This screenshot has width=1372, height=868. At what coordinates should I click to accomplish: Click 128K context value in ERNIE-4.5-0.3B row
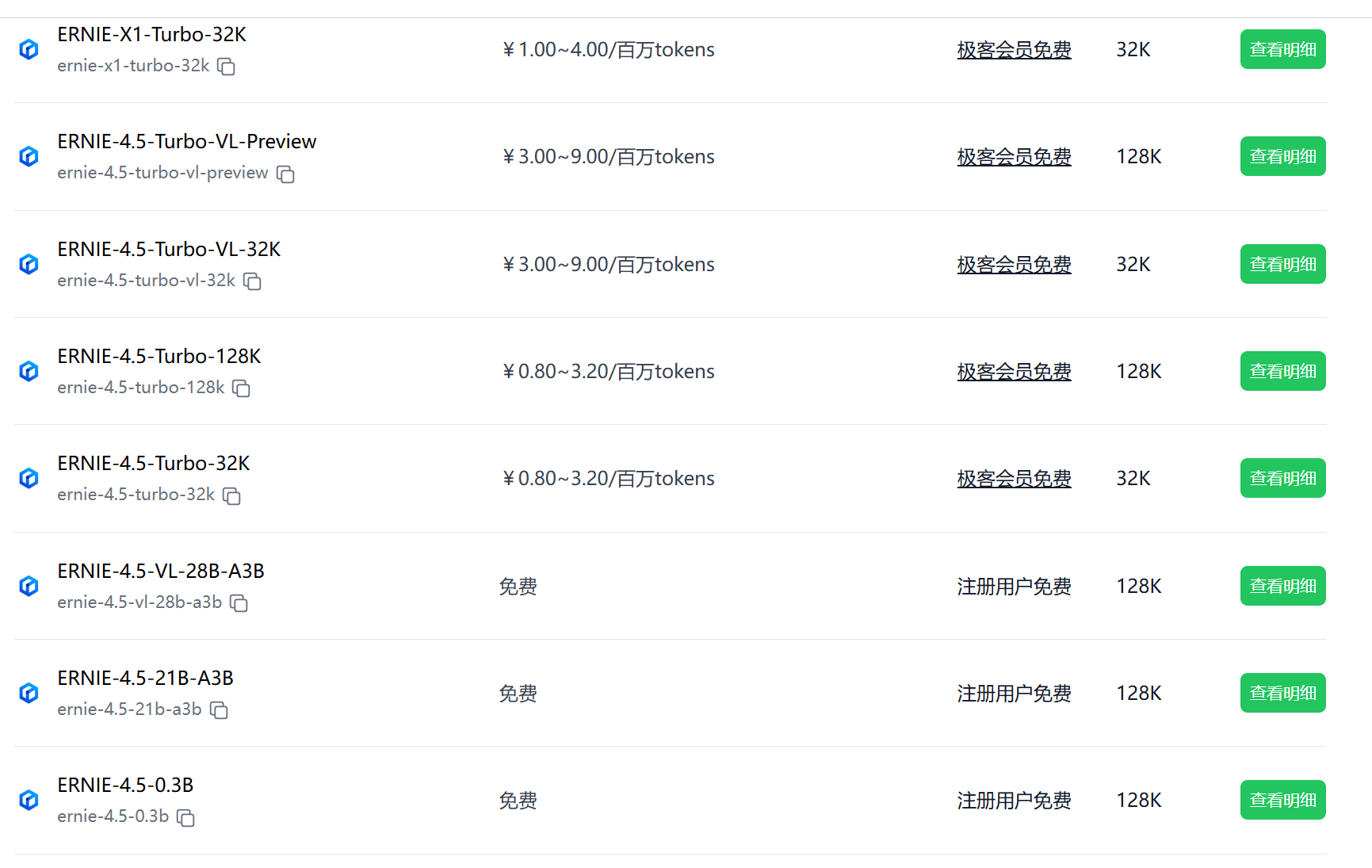(1139, 801)
